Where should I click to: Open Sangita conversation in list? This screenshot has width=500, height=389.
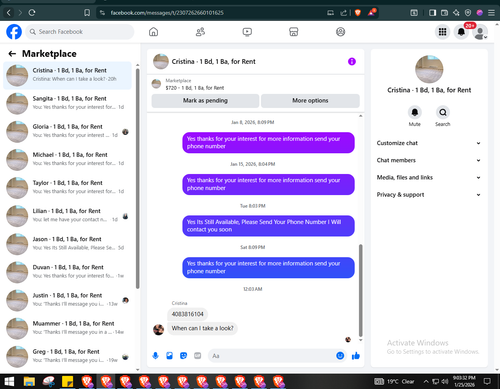point(67,103)
